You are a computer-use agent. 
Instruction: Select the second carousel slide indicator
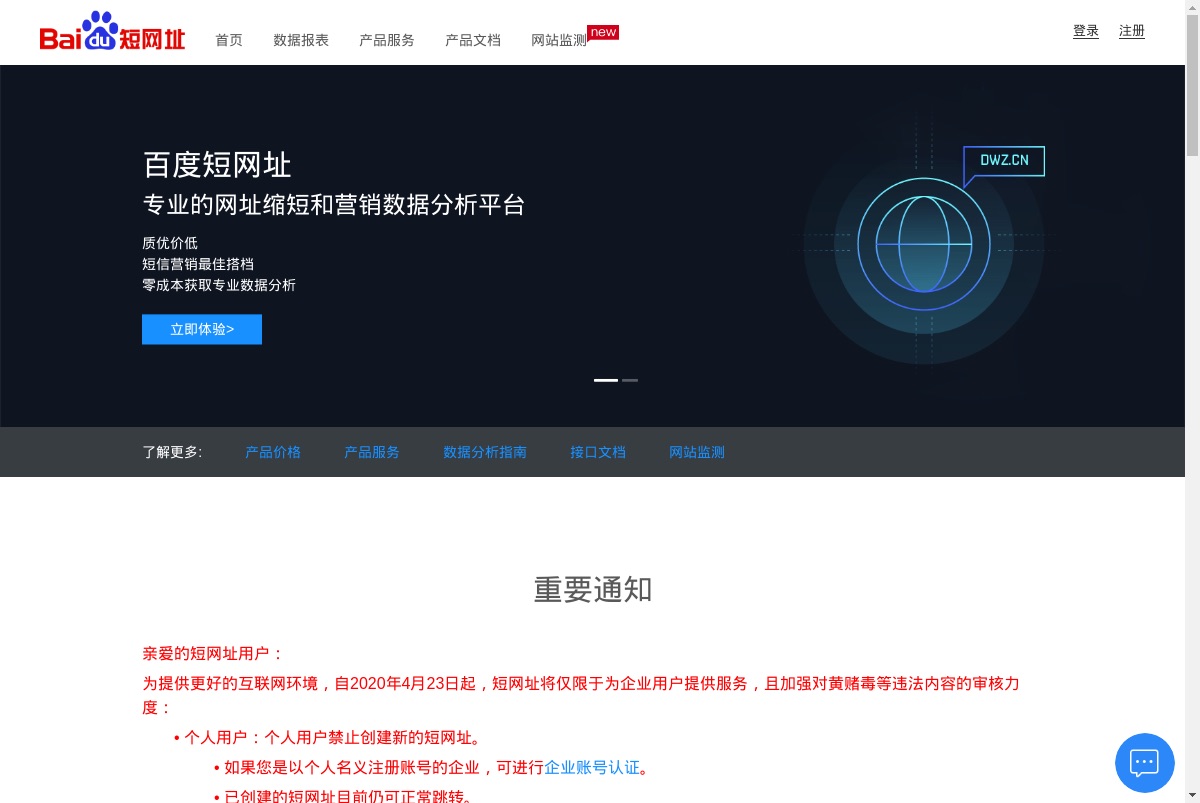(630, 380)
